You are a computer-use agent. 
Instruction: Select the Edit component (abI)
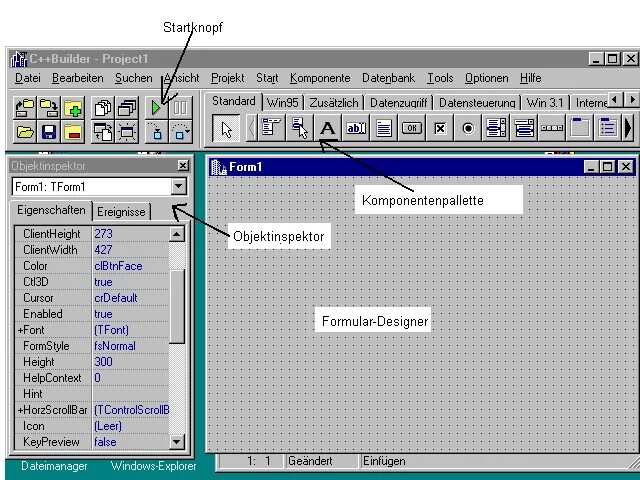[x=356, y=129]
